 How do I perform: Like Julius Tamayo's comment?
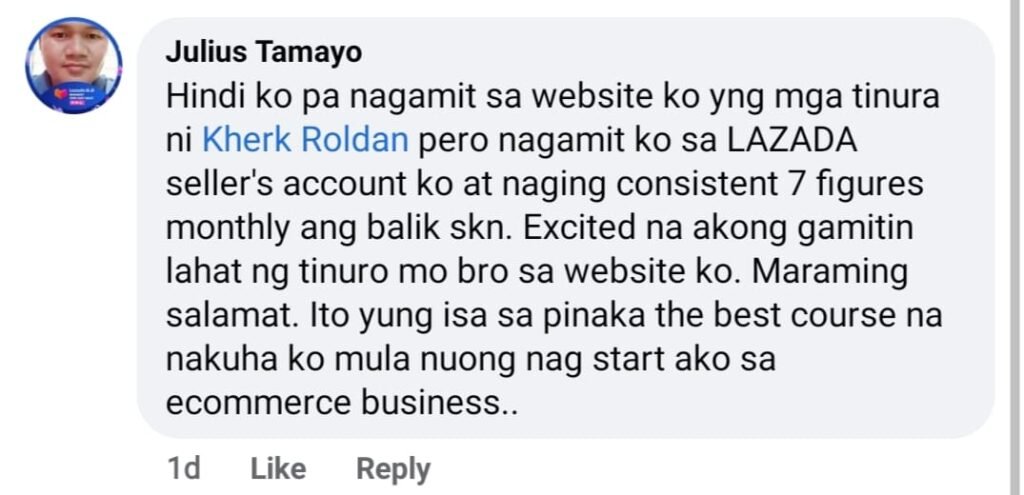(x=278, y=469)
